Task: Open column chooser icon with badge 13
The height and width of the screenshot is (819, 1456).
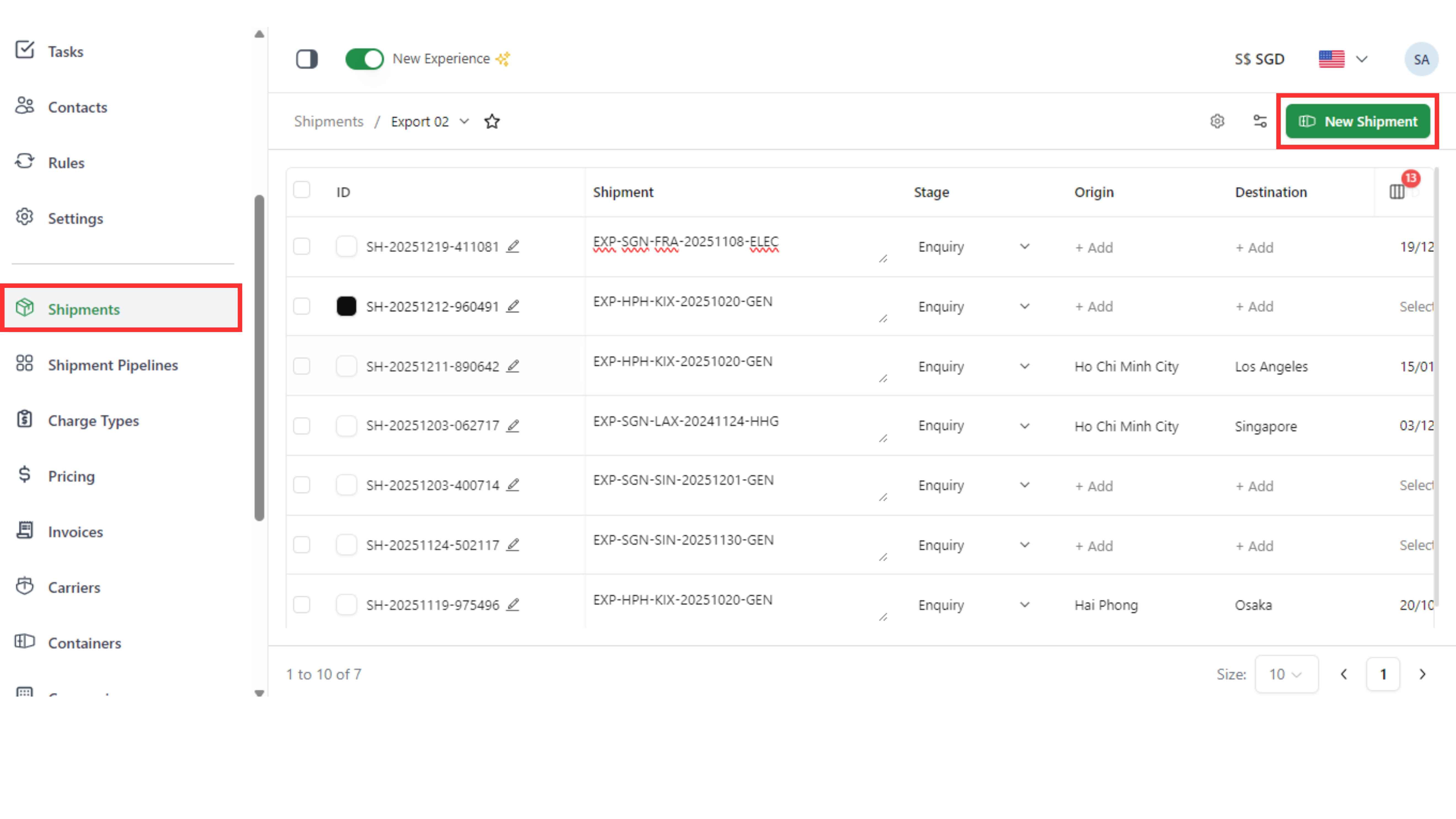Action: (x=1397, y=192)
